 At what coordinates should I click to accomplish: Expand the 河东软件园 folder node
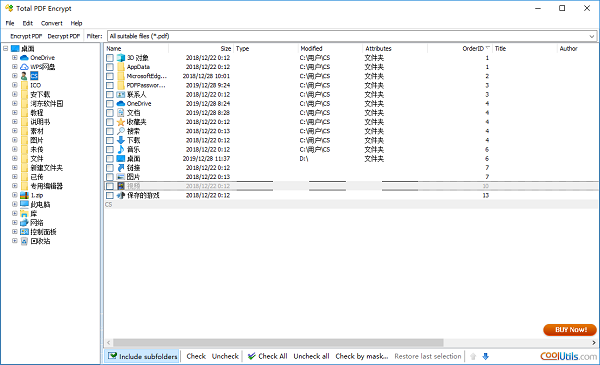(x=15, y=103)
